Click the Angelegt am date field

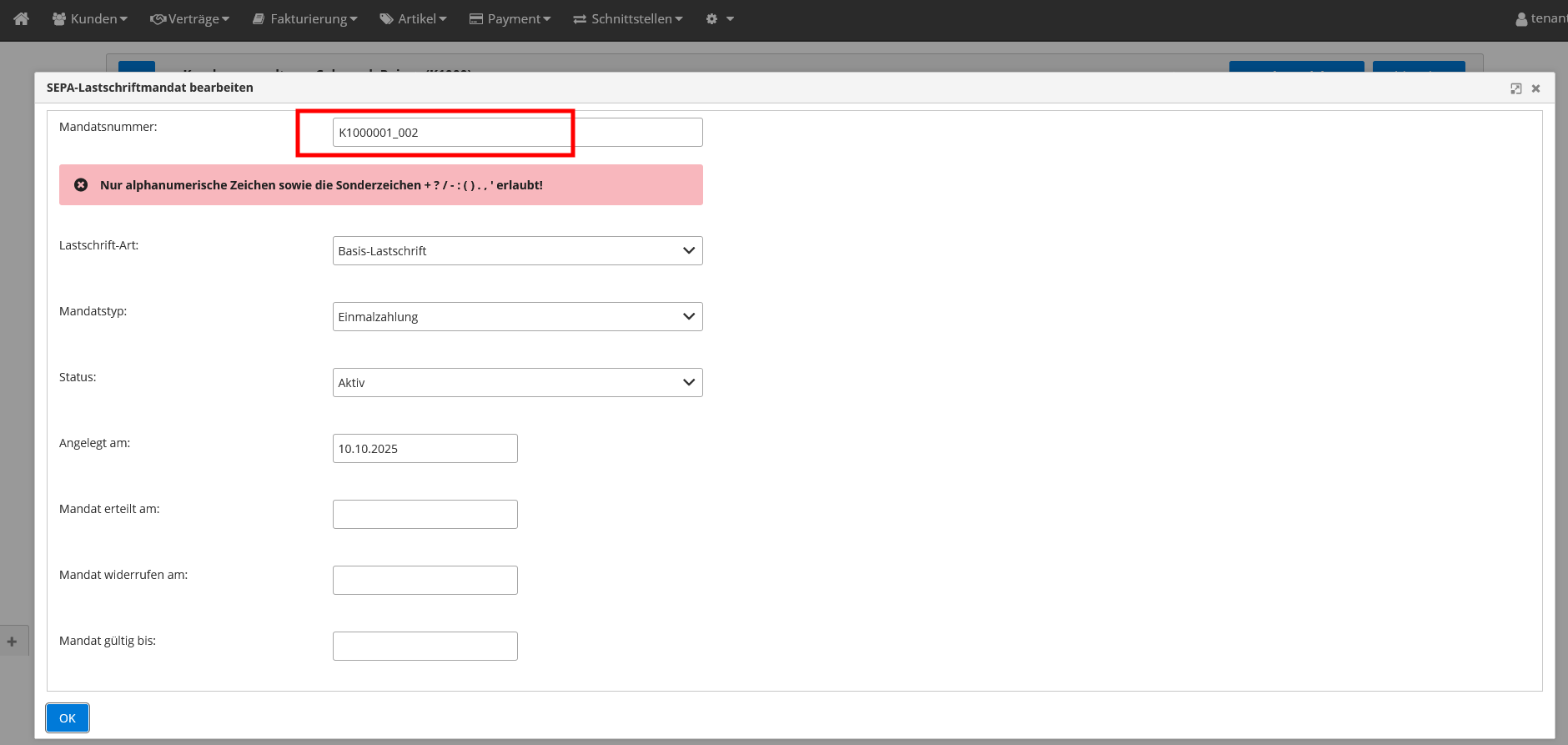425,449
